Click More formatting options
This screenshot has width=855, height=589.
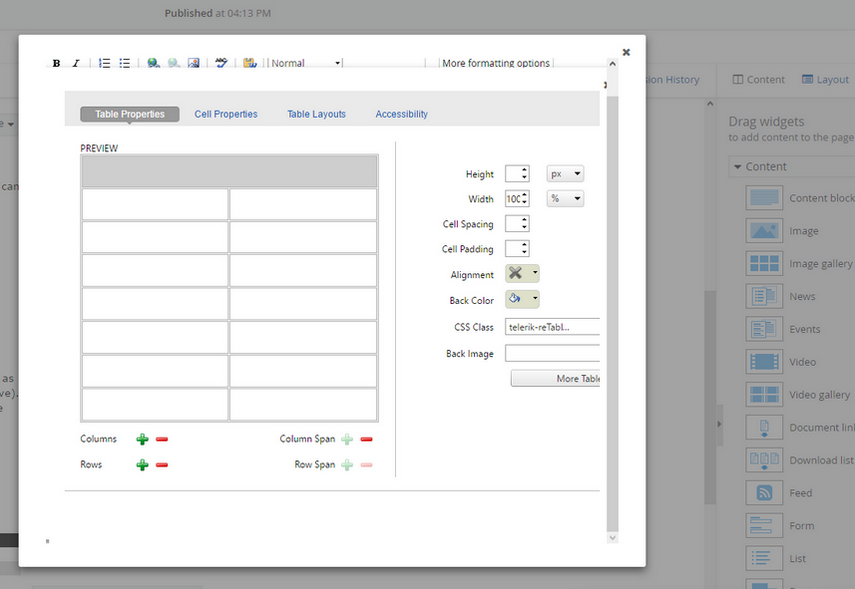click(496, 63)
